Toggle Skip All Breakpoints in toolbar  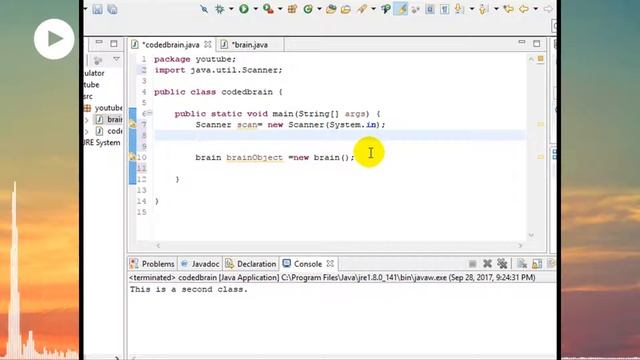(204, 9)
